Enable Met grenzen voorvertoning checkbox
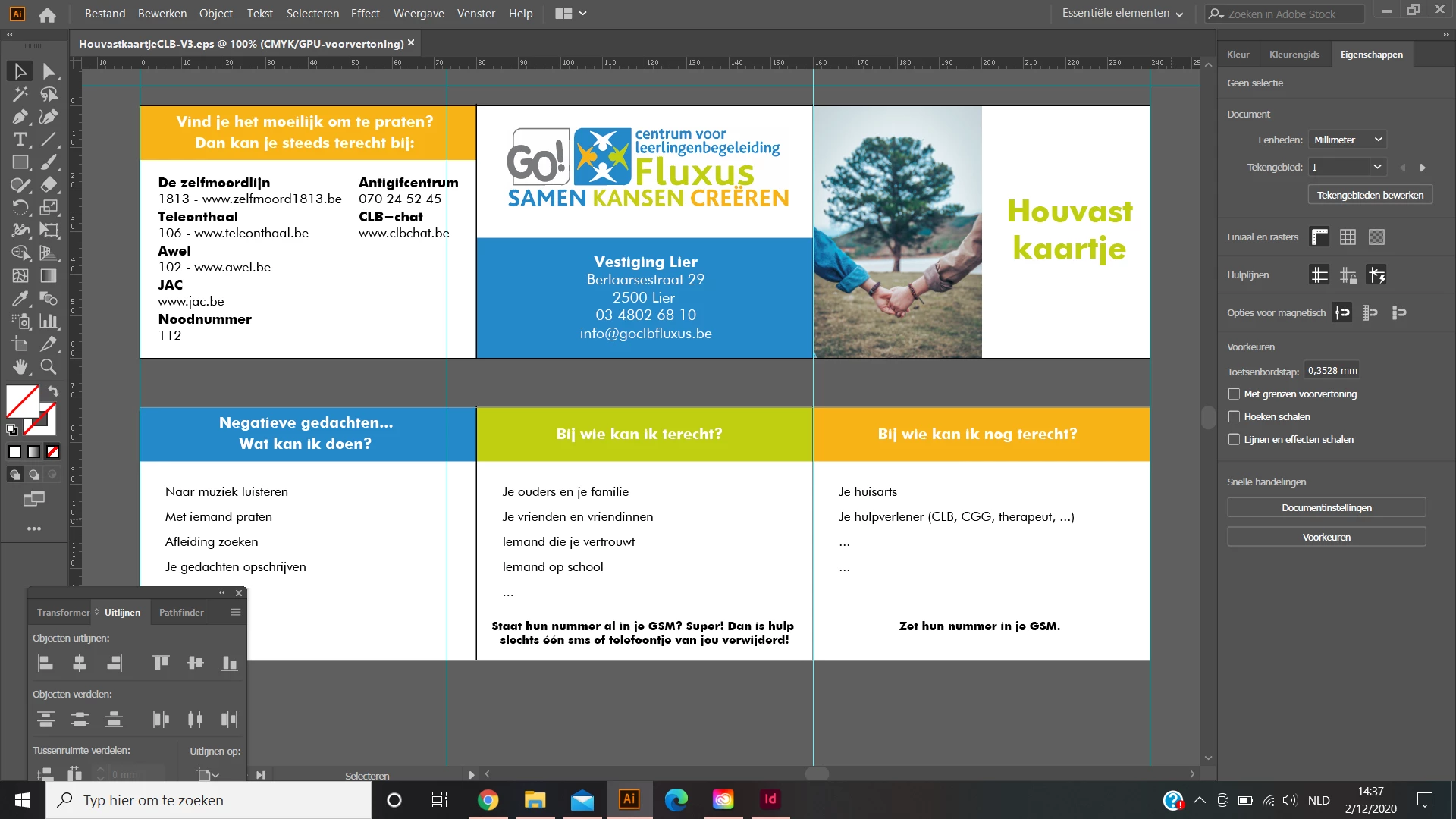 click(x=1234, y=394)
